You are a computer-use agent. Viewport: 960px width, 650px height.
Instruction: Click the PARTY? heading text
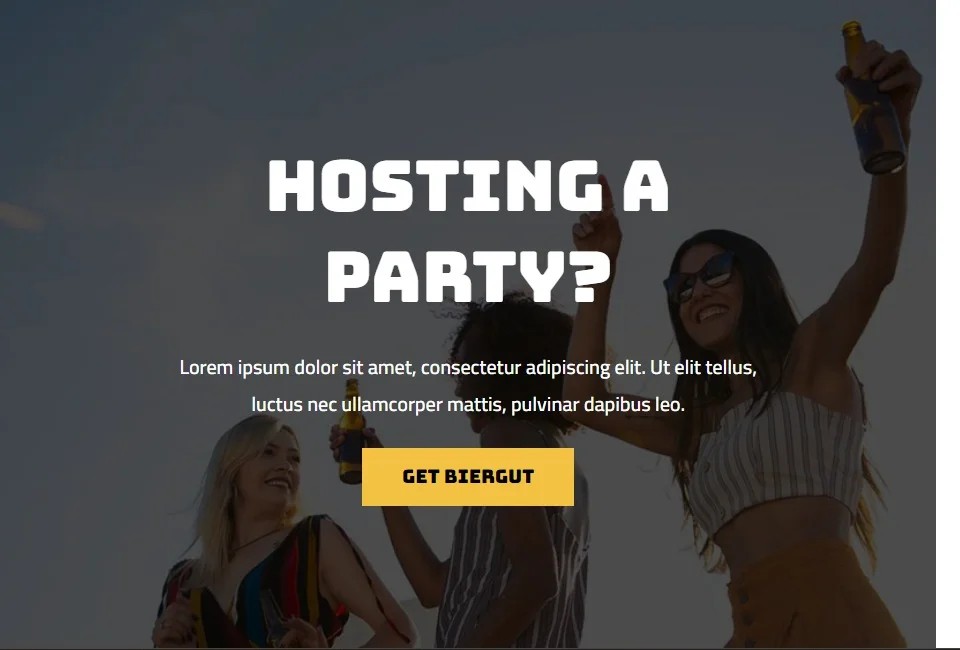469,276
